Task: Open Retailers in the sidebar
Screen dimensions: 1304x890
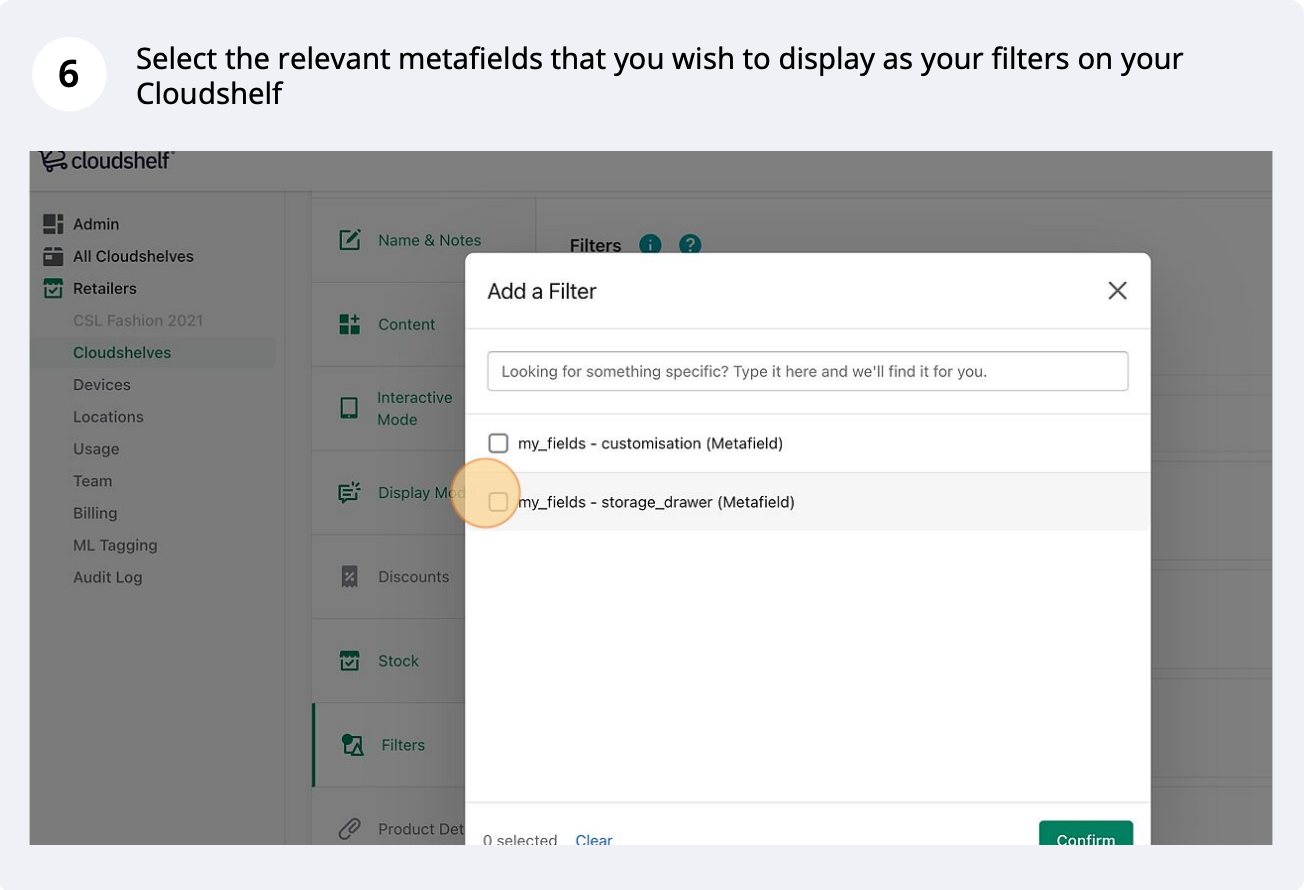Action: [x=105, y=288]
